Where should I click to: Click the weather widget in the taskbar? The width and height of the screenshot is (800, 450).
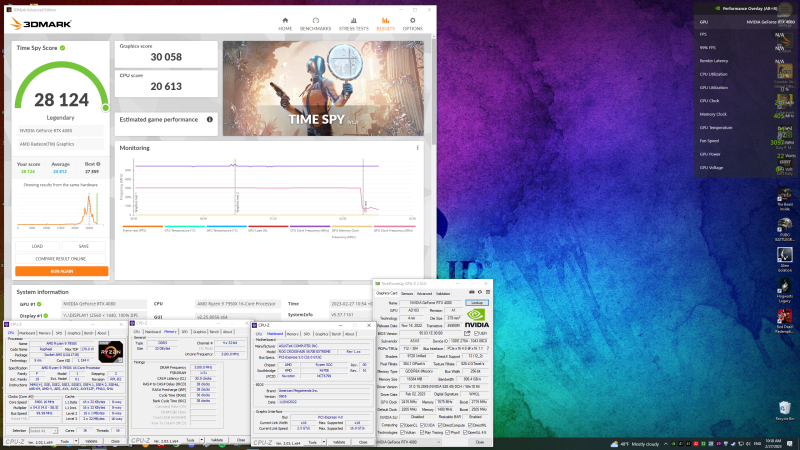pyautogui.click(x=635, y=444)
